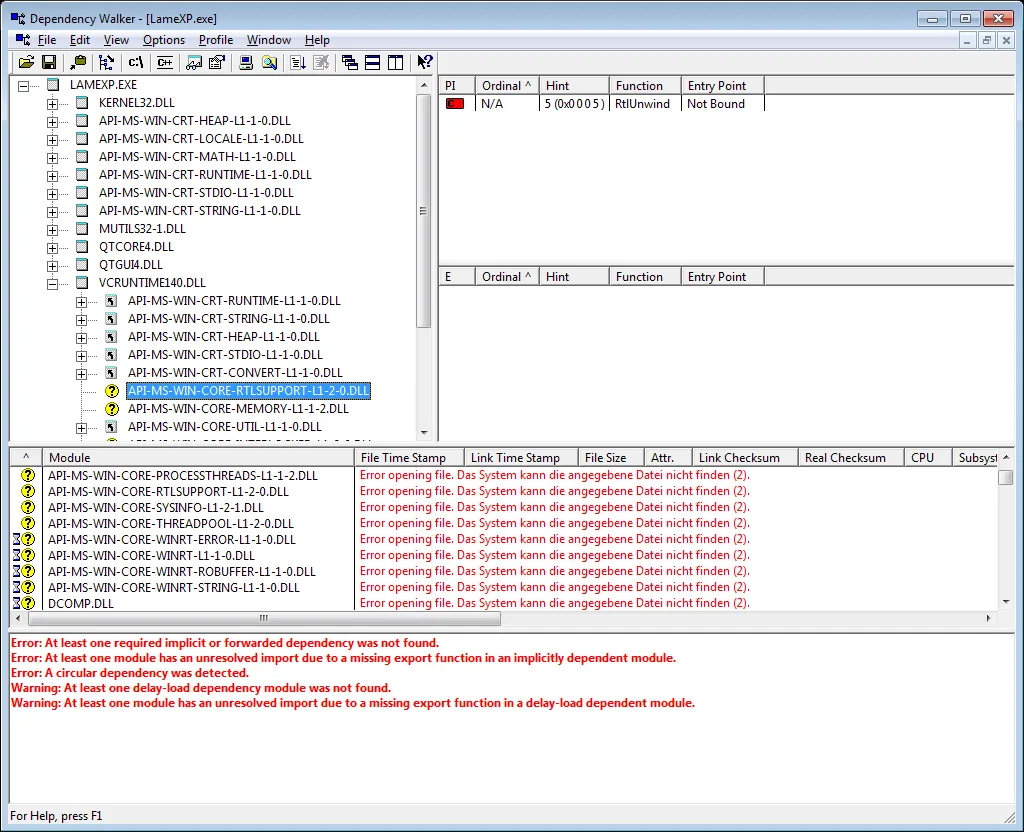Open the module Properties toolbar icon
The width and height of the screenshot is (1024, 832).
217,62
